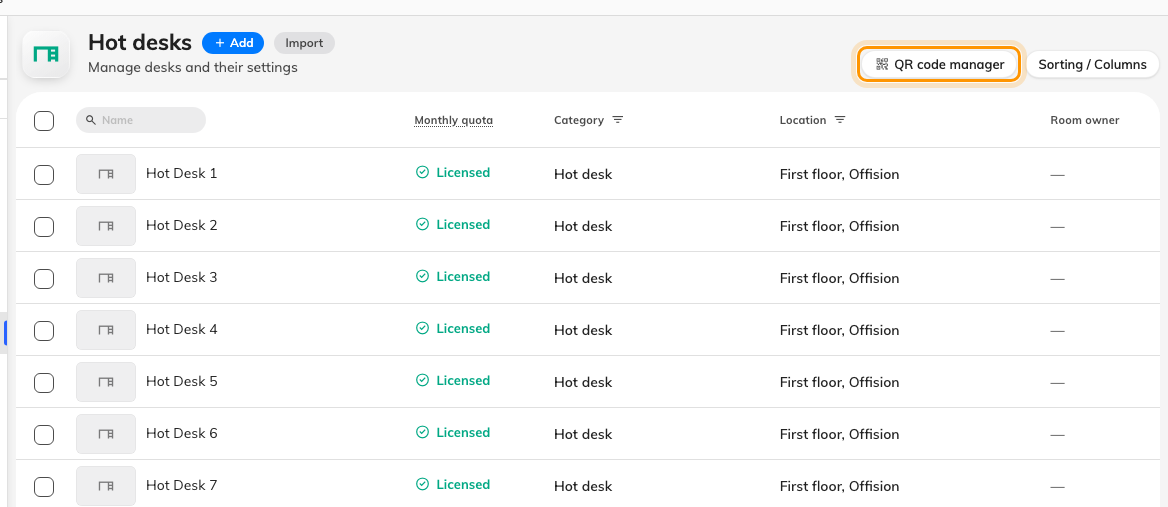Click Licensed status check icon for Hot Desk 5

click(422, 381)
